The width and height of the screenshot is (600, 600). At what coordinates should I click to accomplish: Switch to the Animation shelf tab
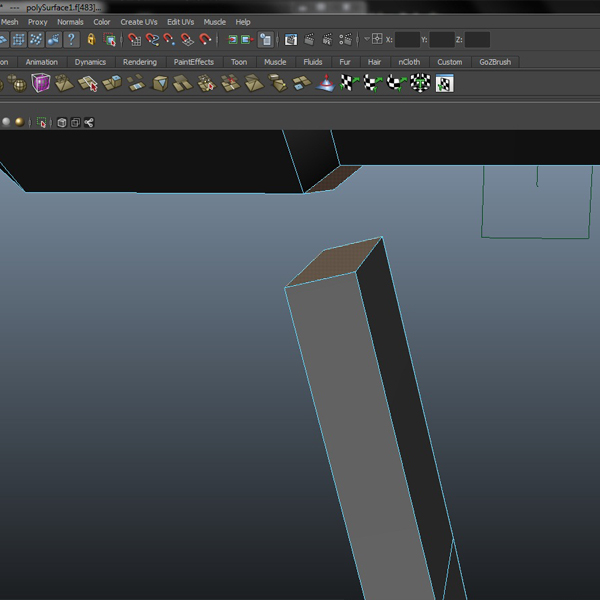click(x=42, y=62)
